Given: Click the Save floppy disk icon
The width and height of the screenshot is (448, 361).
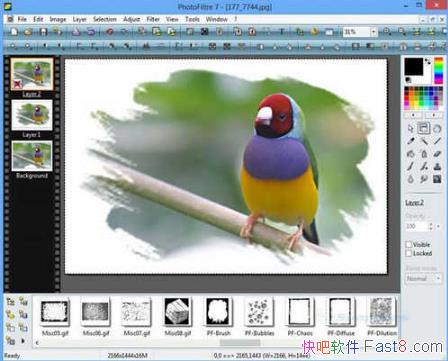Looking at the screenshot, I should pos(43,32).
